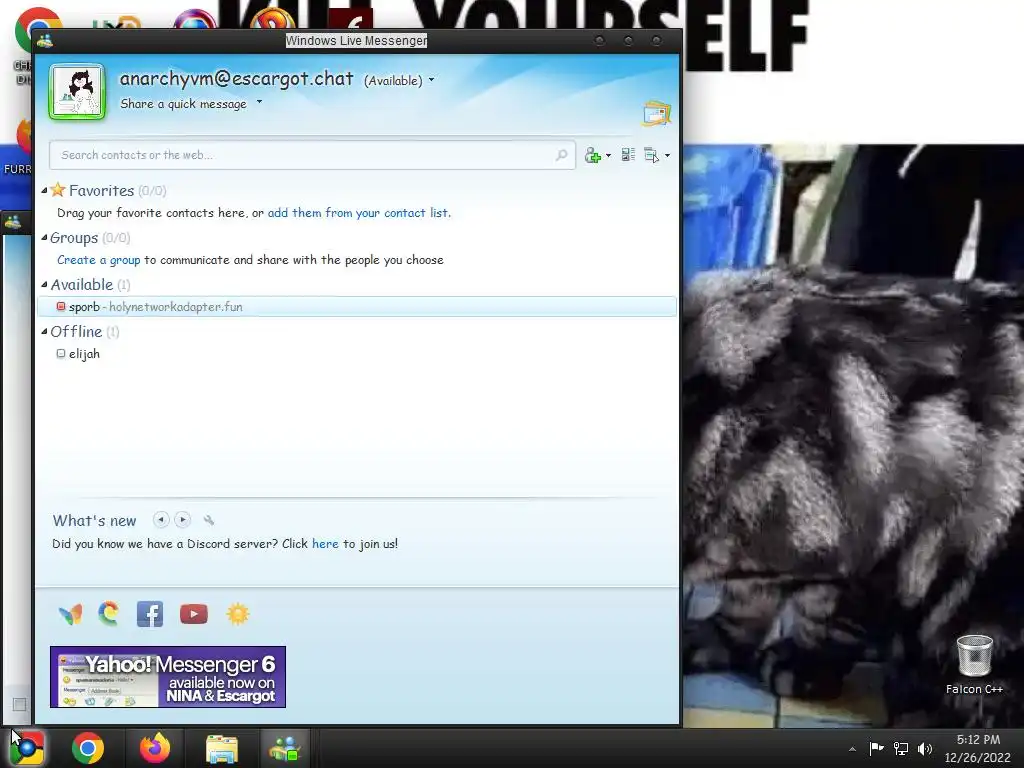Click the YouTube icon

point(194,614)
